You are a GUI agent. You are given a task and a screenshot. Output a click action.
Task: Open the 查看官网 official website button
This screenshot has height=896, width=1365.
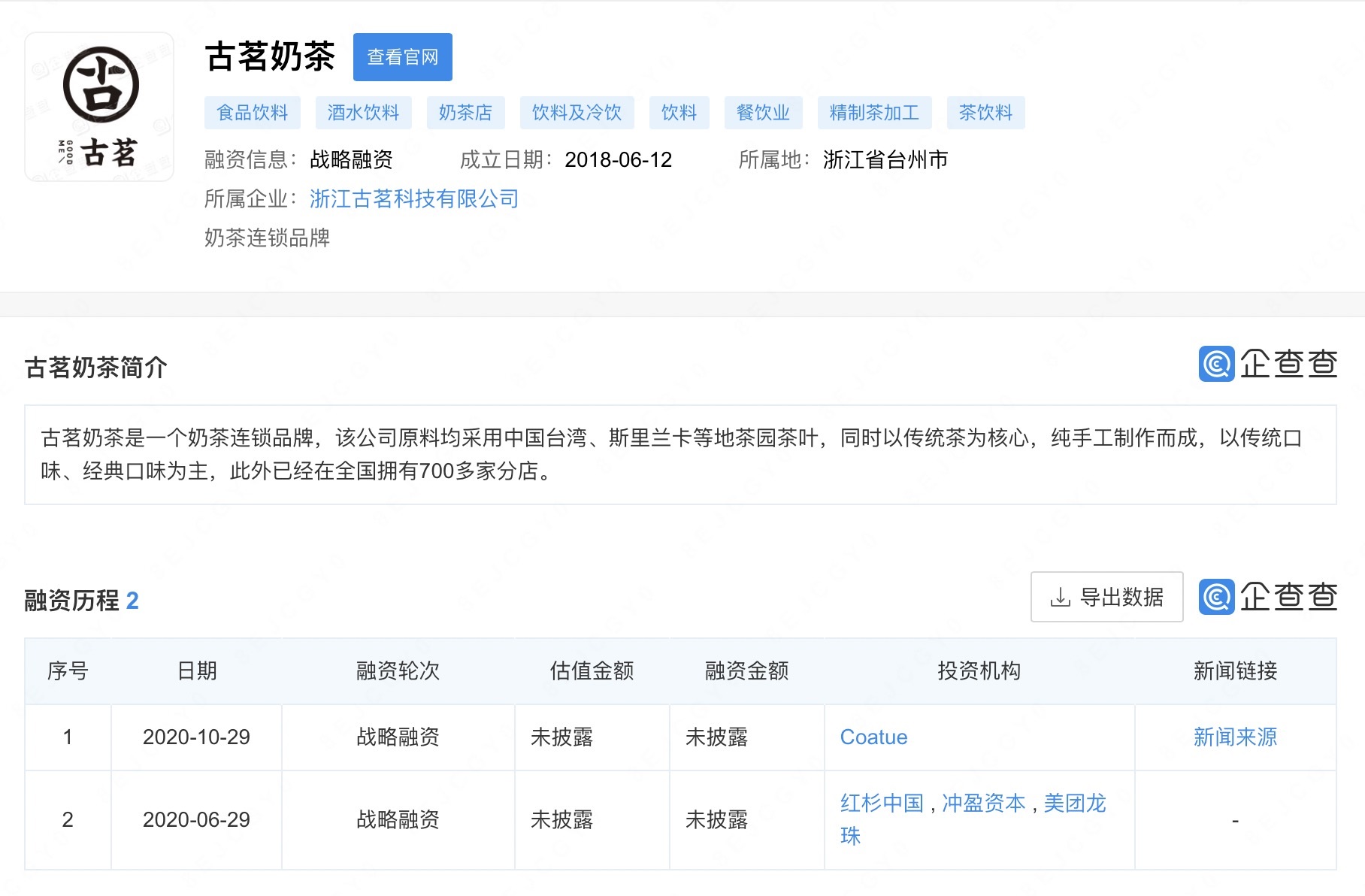coord(403,57)
